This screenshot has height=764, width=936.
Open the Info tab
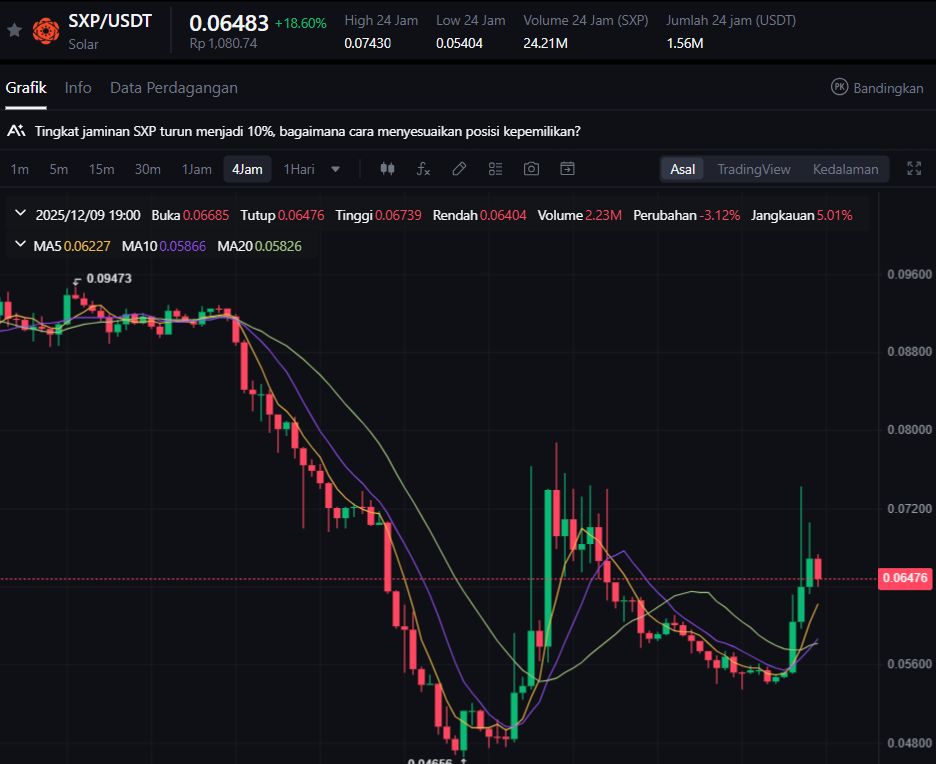click(78, 88)
